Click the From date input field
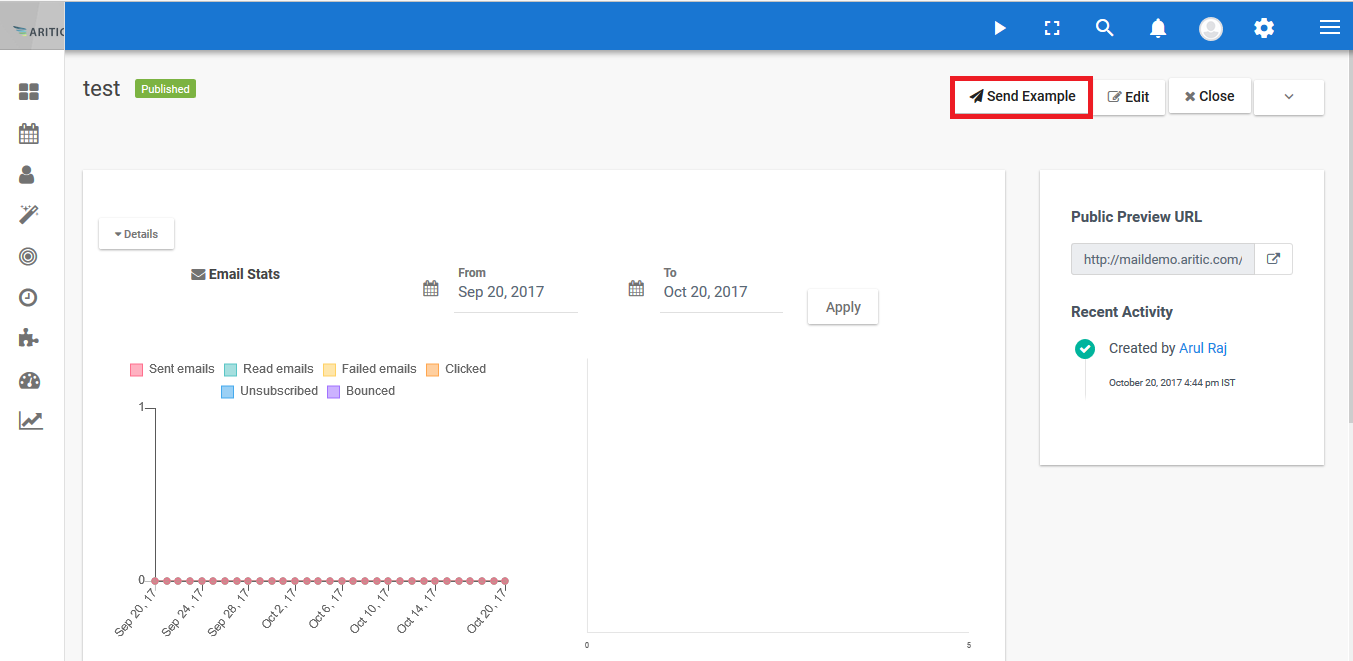This screenshot has height=661, width=1353. [x=515, y=292]
